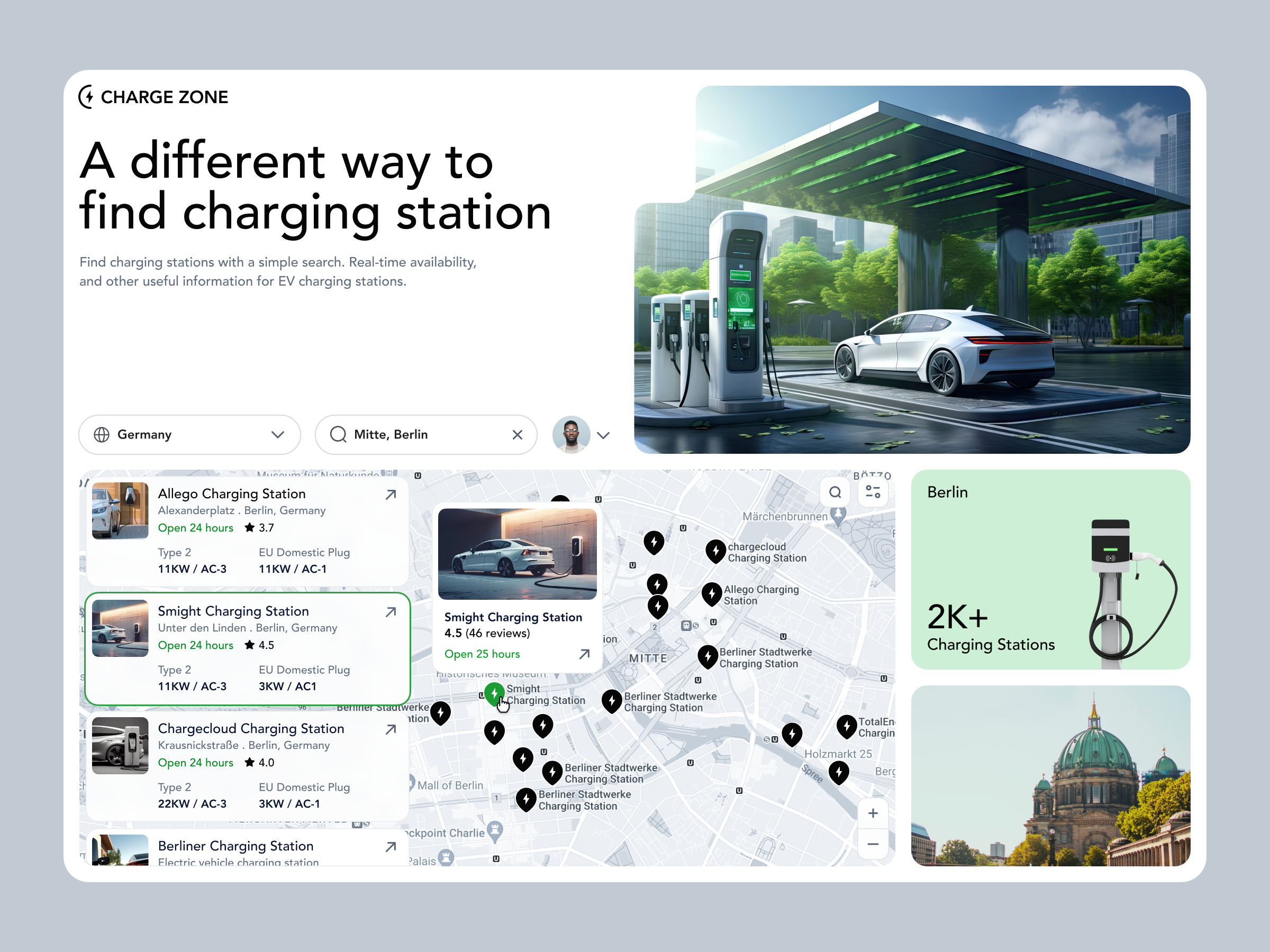Click the Checkpoint Charlie landmark pin
1270x952 pixels.
[x=495, y=830]
